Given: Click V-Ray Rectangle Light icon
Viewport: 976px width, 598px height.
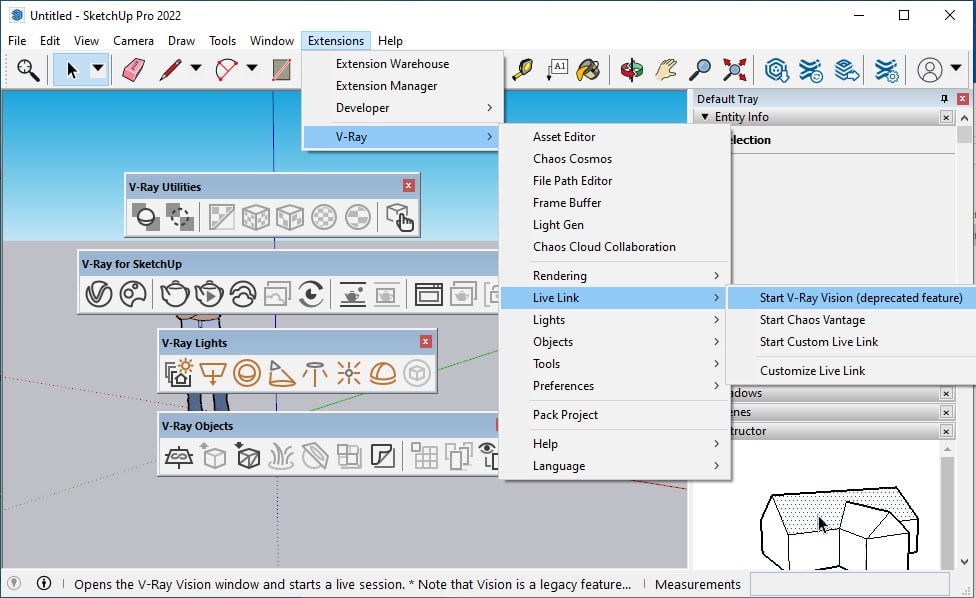Looking at the screenshot, I should tap(213, 374).
